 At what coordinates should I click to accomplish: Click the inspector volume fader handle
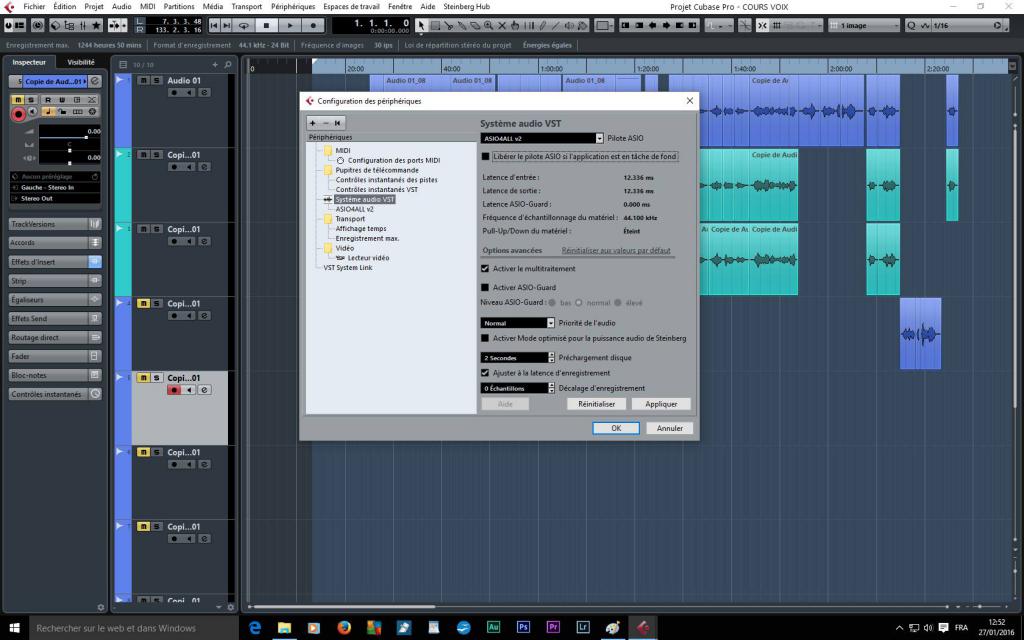coord(86,137)
